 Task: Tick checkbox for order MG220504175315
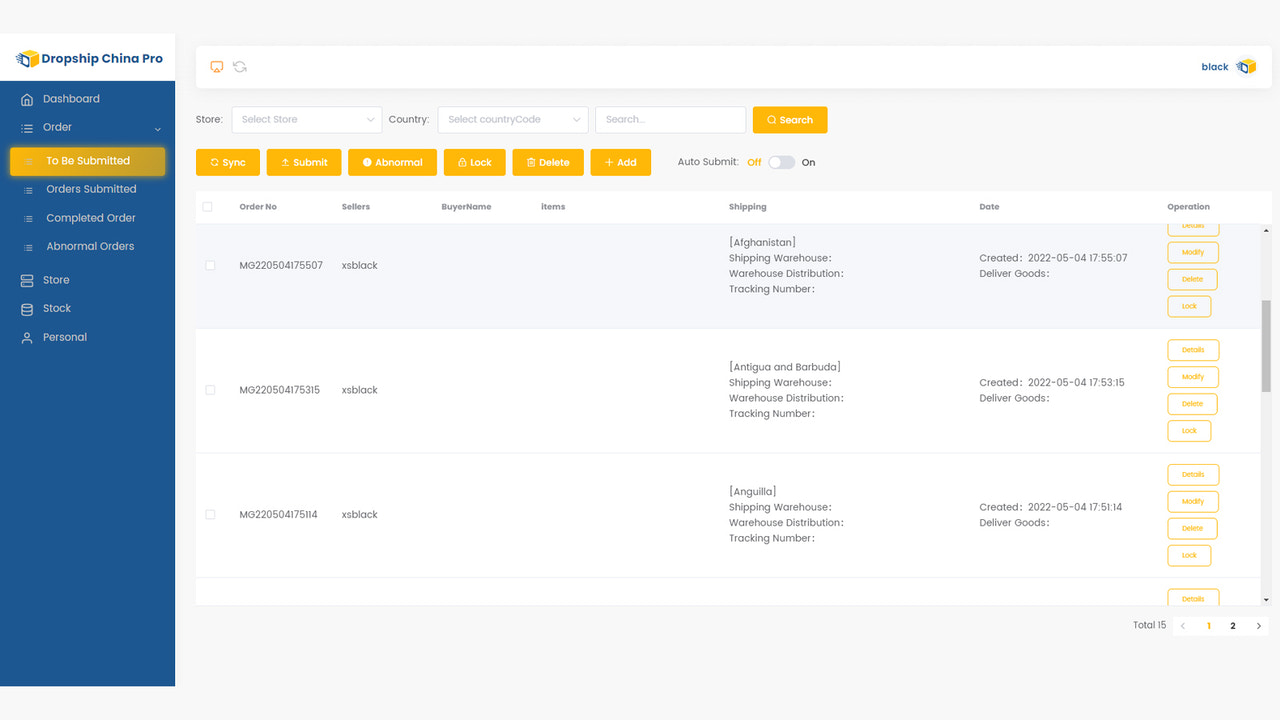210,390
